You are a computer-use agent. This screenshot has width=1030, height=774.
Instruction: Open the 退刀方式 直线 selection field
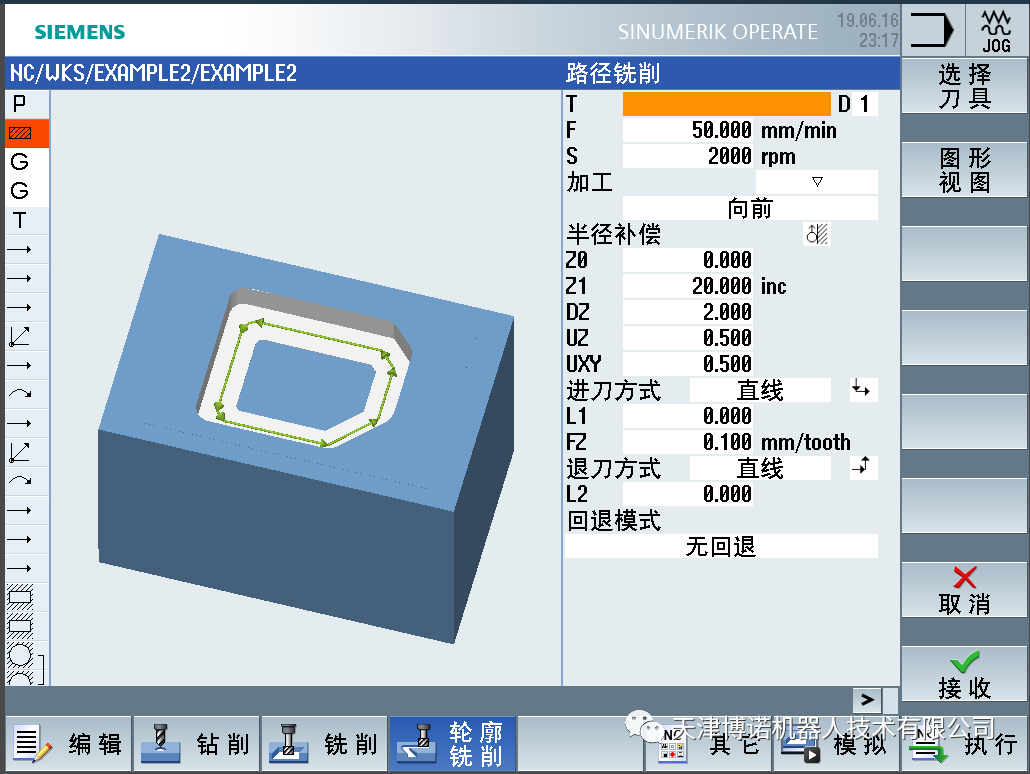point(760,468)
